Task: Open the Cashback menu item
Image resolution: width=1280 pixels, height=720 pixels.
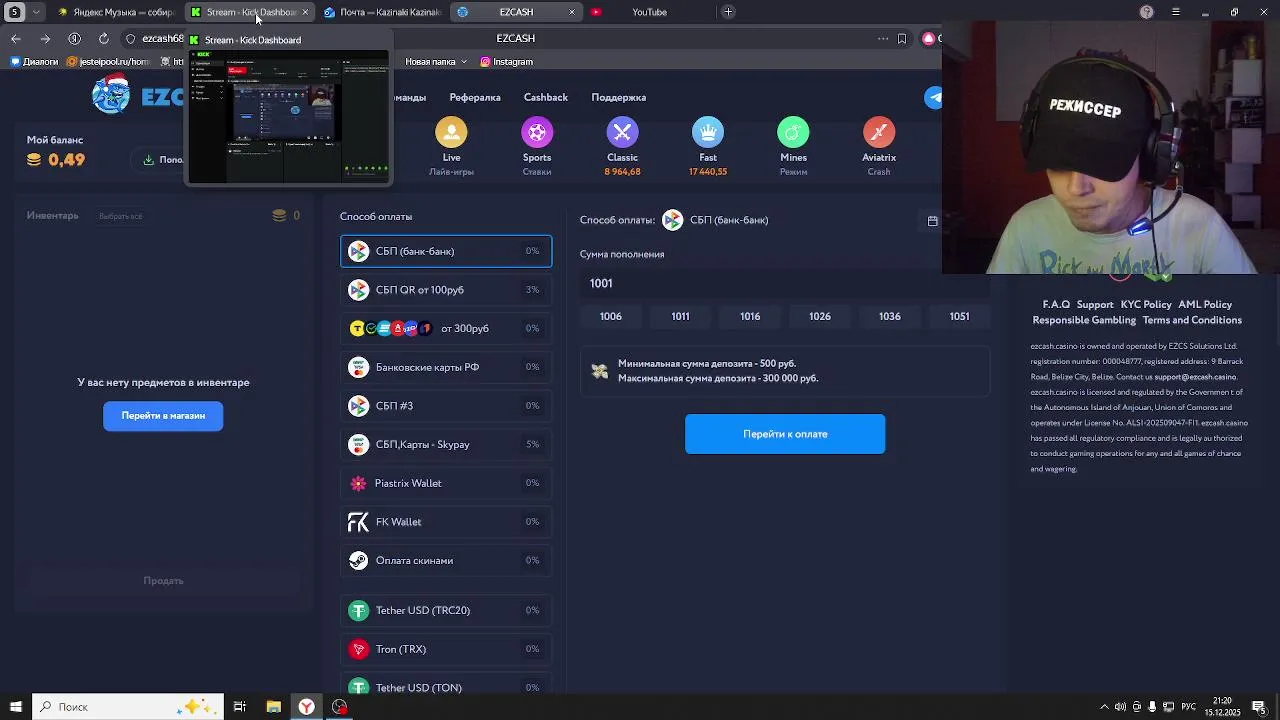Action: pos(546,97)
